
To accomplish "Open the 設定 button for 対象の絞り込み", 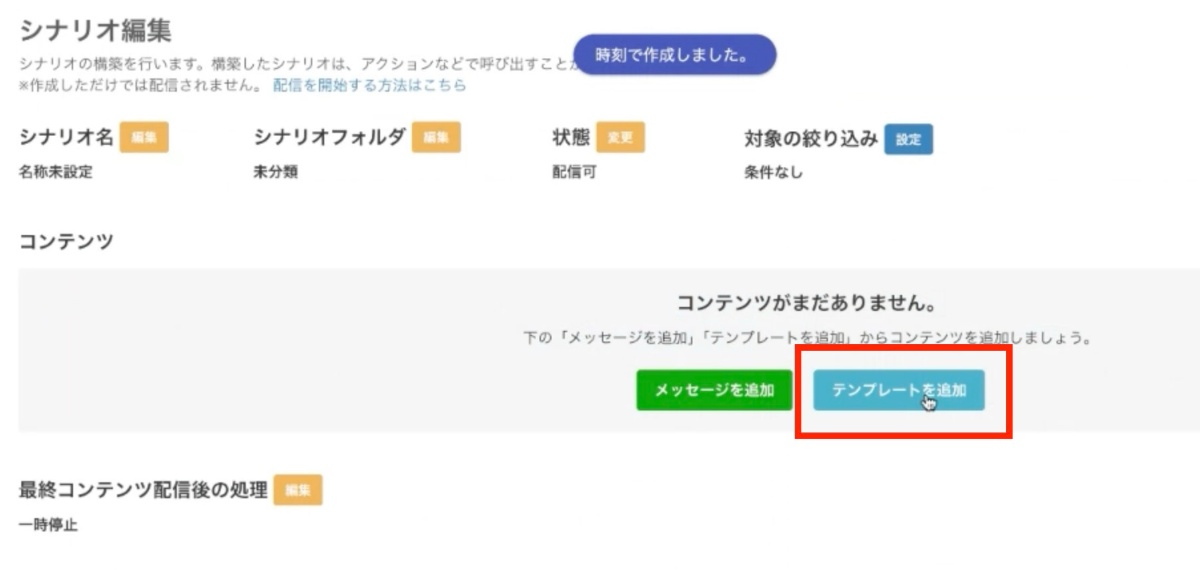I will coord(909,139).
